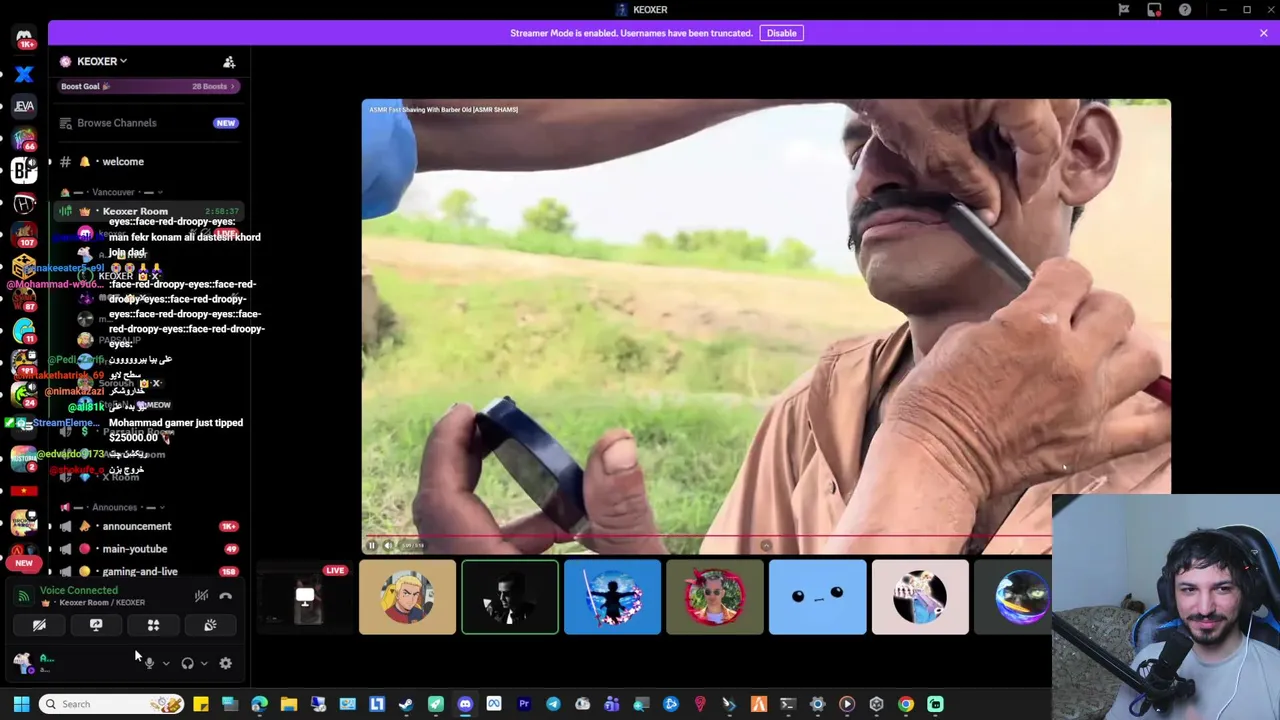The height and width of the screenshot is (720, 1280).
Task: Disconnect from voice channel
Action: coord(225,596)
